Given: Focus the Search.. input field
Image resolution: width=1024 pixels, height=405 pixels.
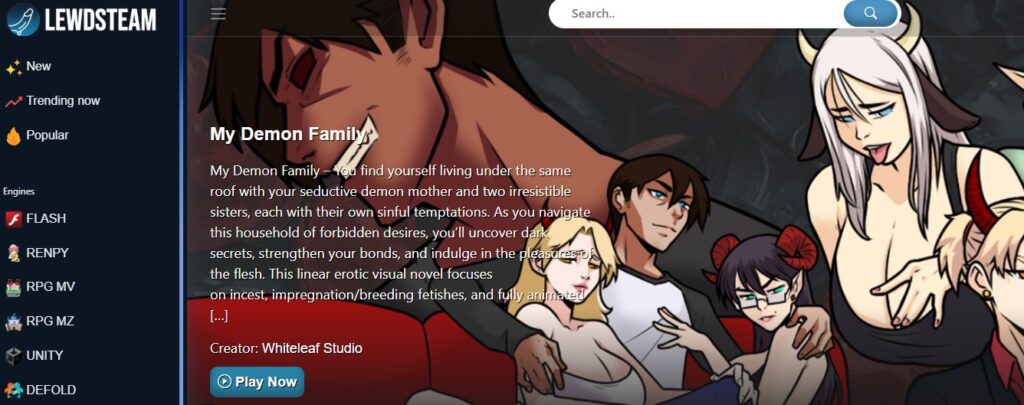Looking at the screenshot, I should [x=696, y=13].
